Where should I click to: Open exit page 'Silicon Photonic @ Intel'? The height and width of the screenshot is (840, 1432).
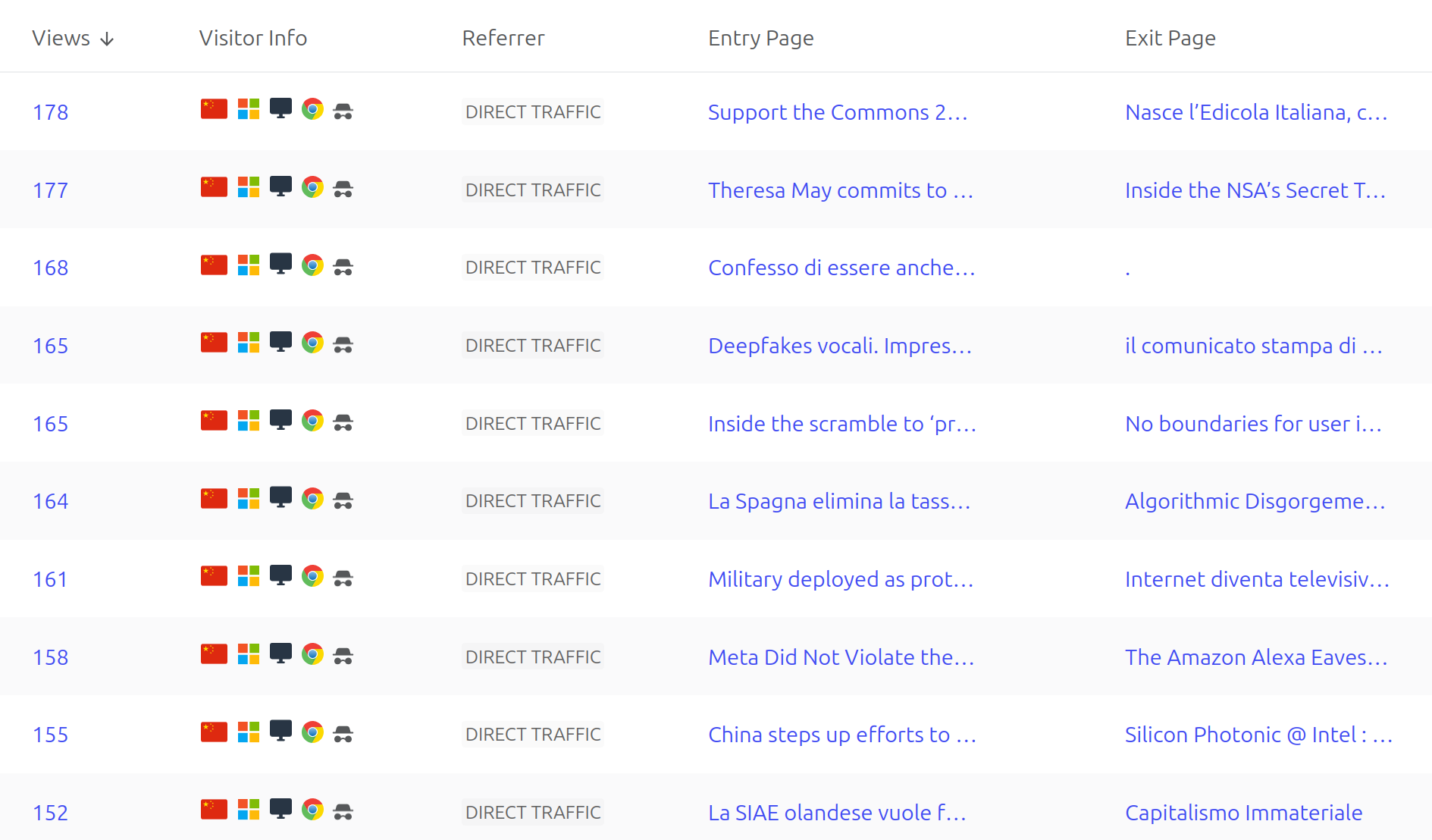coord(1258,735)
